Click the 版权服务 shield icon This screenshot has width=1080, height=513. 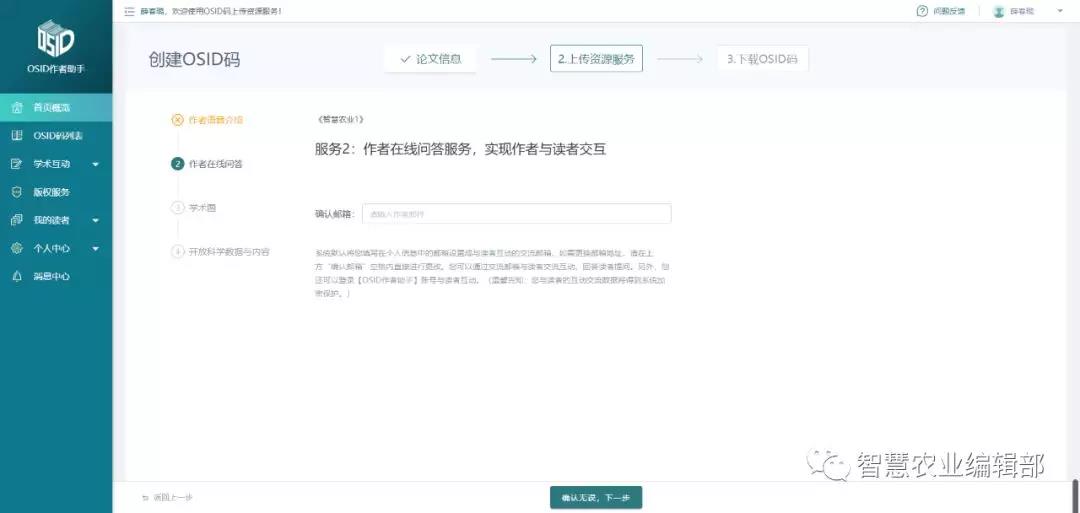[x=16, y=192]
